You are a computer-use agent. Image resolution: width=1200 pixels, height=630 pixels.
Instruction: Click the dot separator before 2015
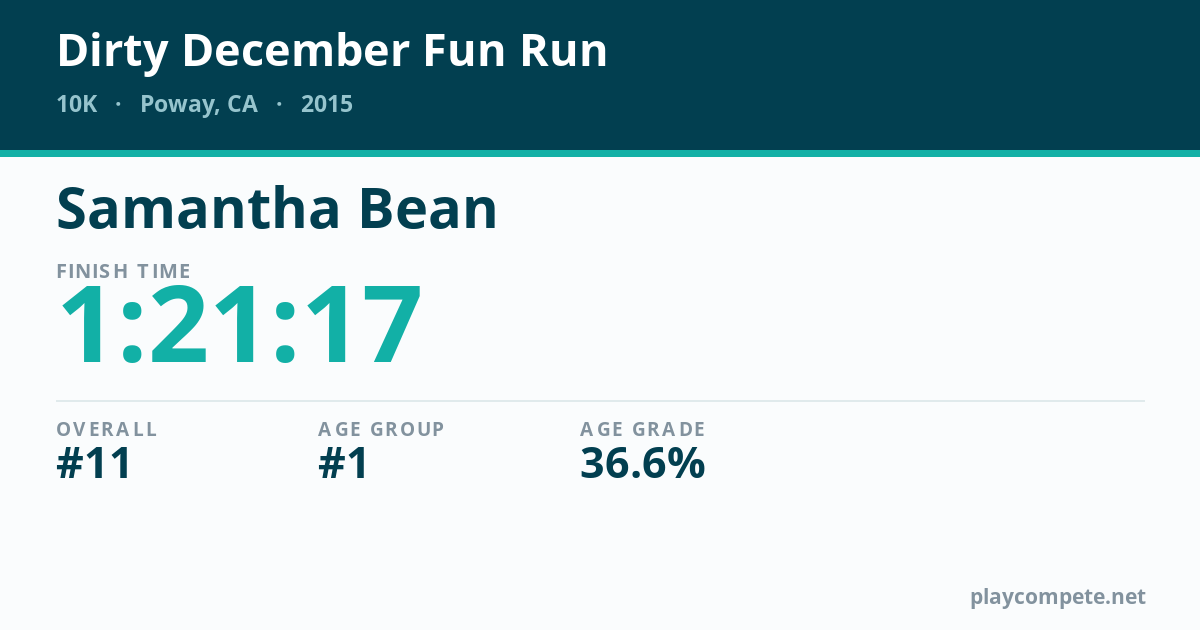(x=279, y=104)
